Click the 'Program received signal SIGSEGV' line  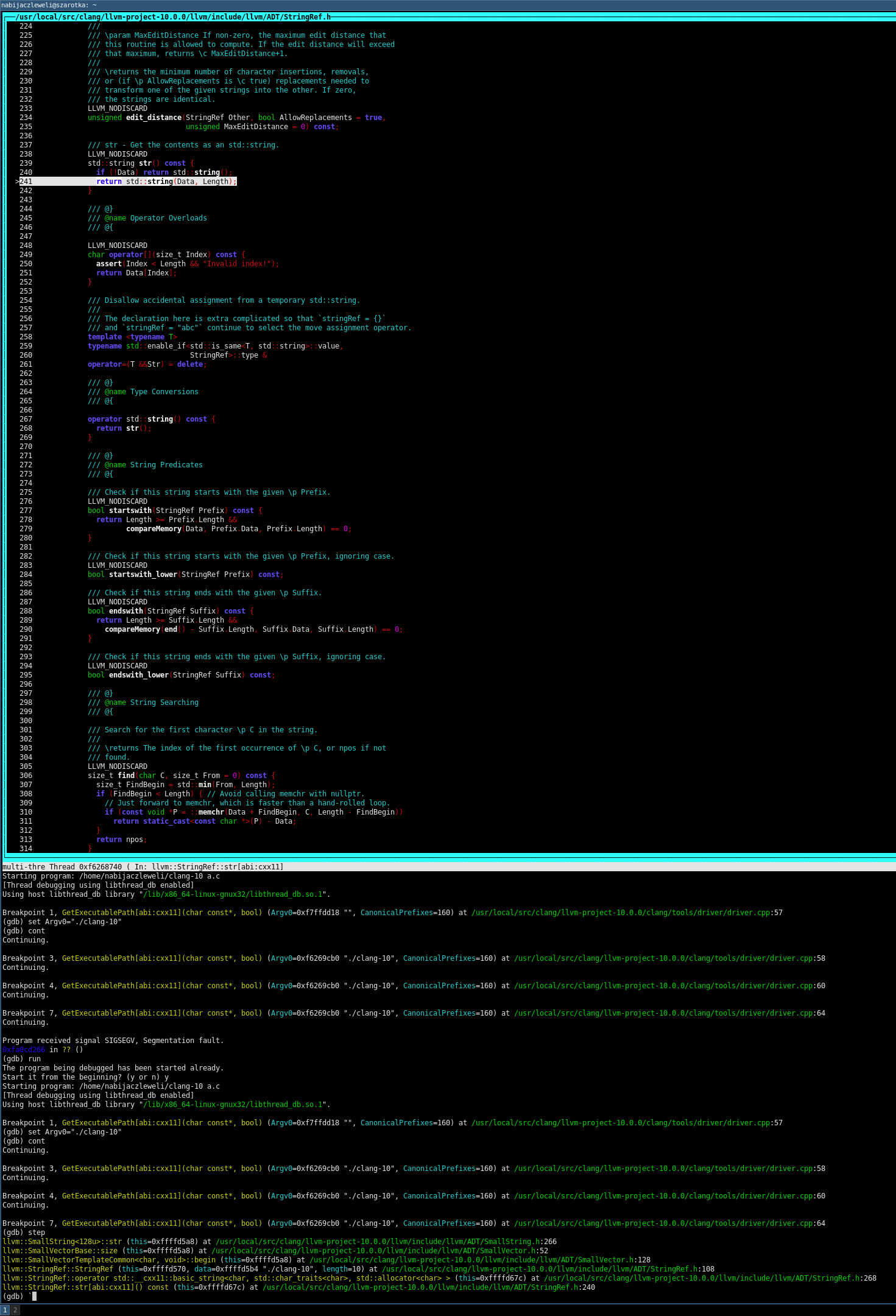click(x=113, y=1040)
